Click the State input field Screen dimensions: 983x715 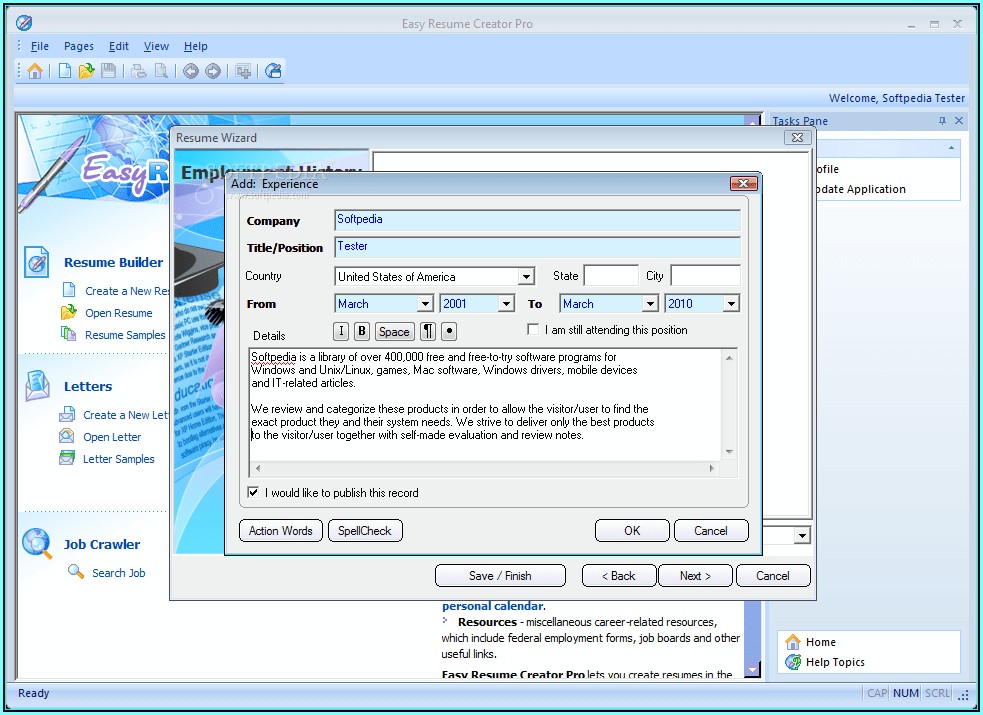(x=610, y=276)
